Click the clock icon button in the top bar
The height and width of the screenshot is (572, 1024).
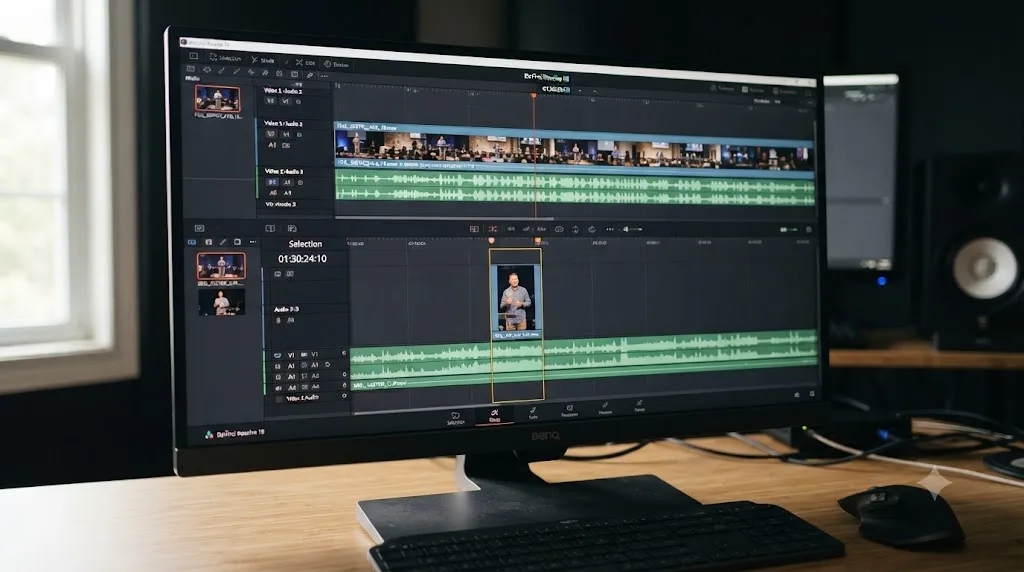click(x=328, y=64)
